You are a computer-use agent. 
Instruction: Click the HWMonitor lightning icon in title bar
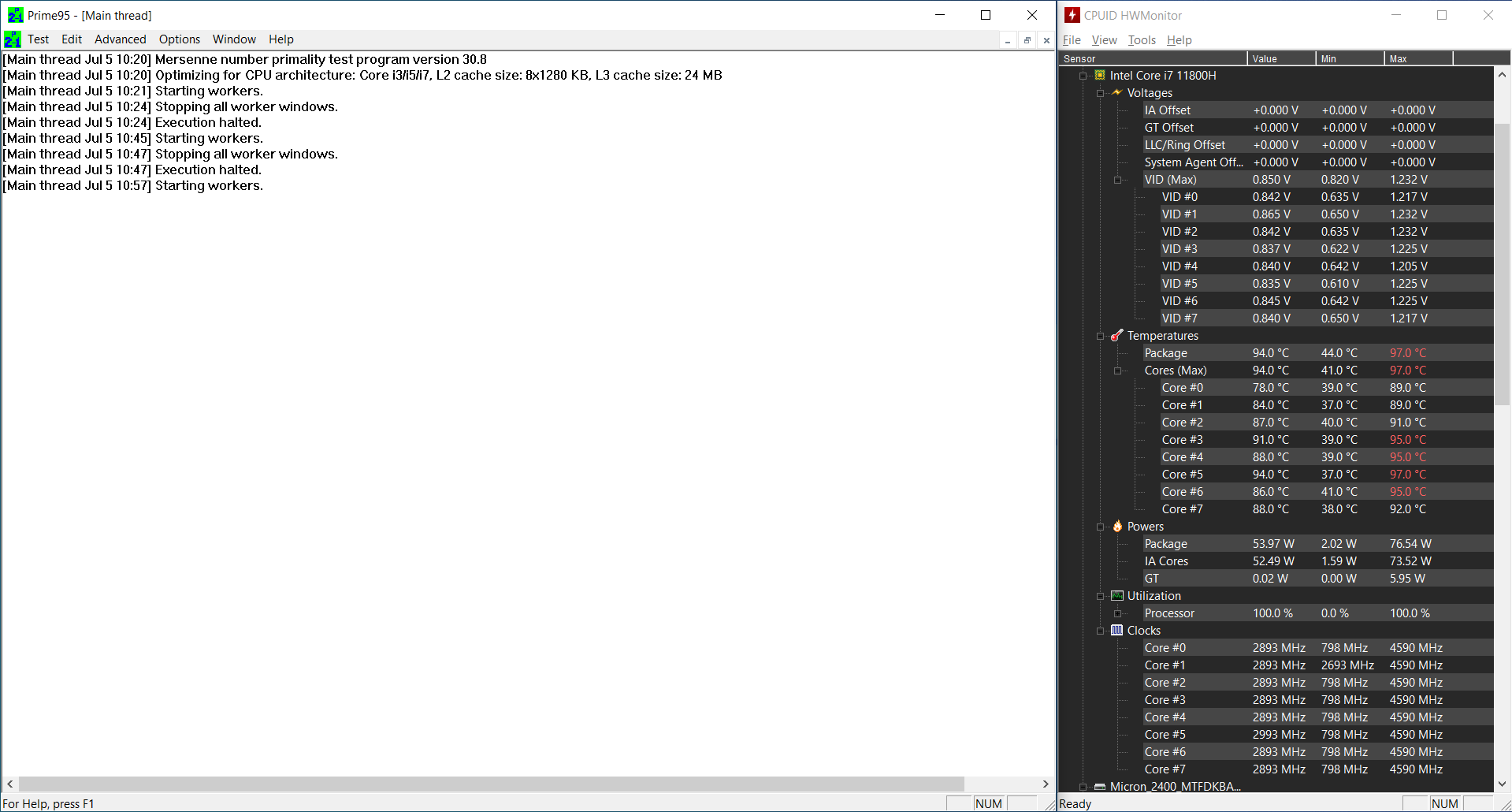click(1072, 15)
